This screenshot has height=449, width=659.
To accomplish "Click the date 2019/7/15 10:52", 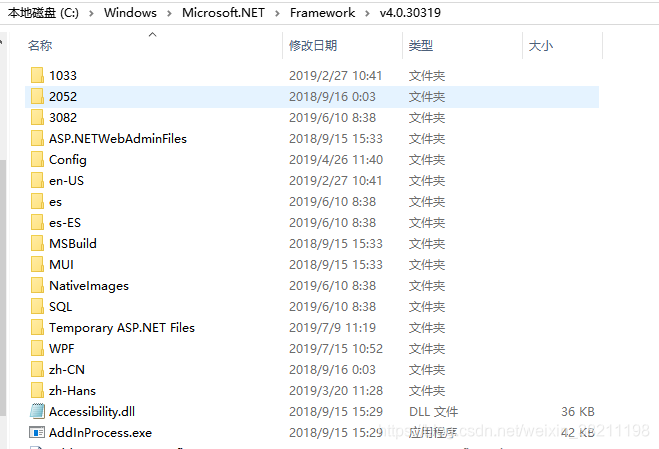I will (336, 349).
